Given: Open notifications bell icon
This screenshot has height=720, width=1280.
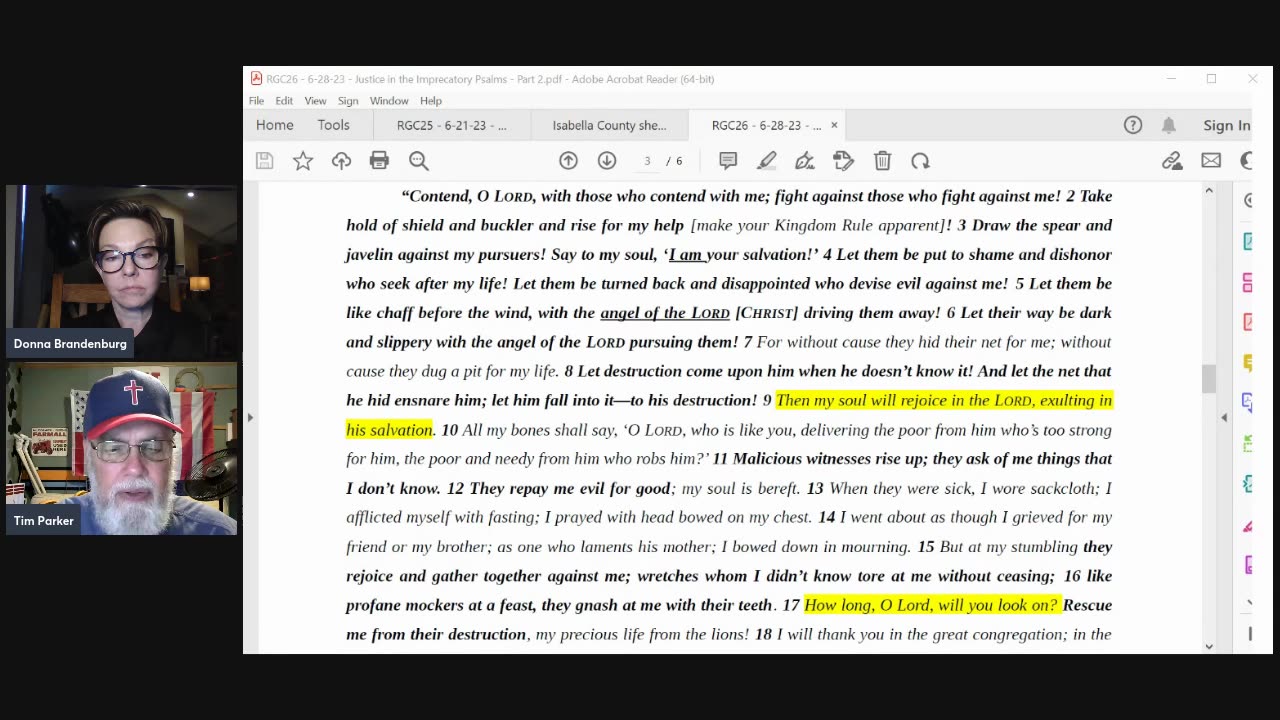Looking at the screenshot, I should point(1169,125).
